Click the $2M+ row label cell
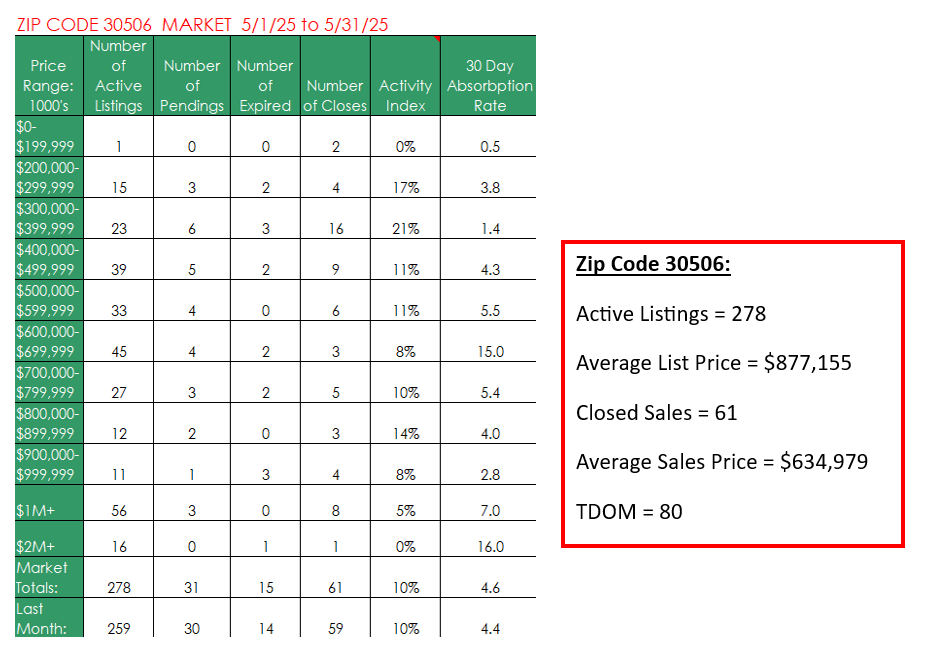 coord(49,539)
